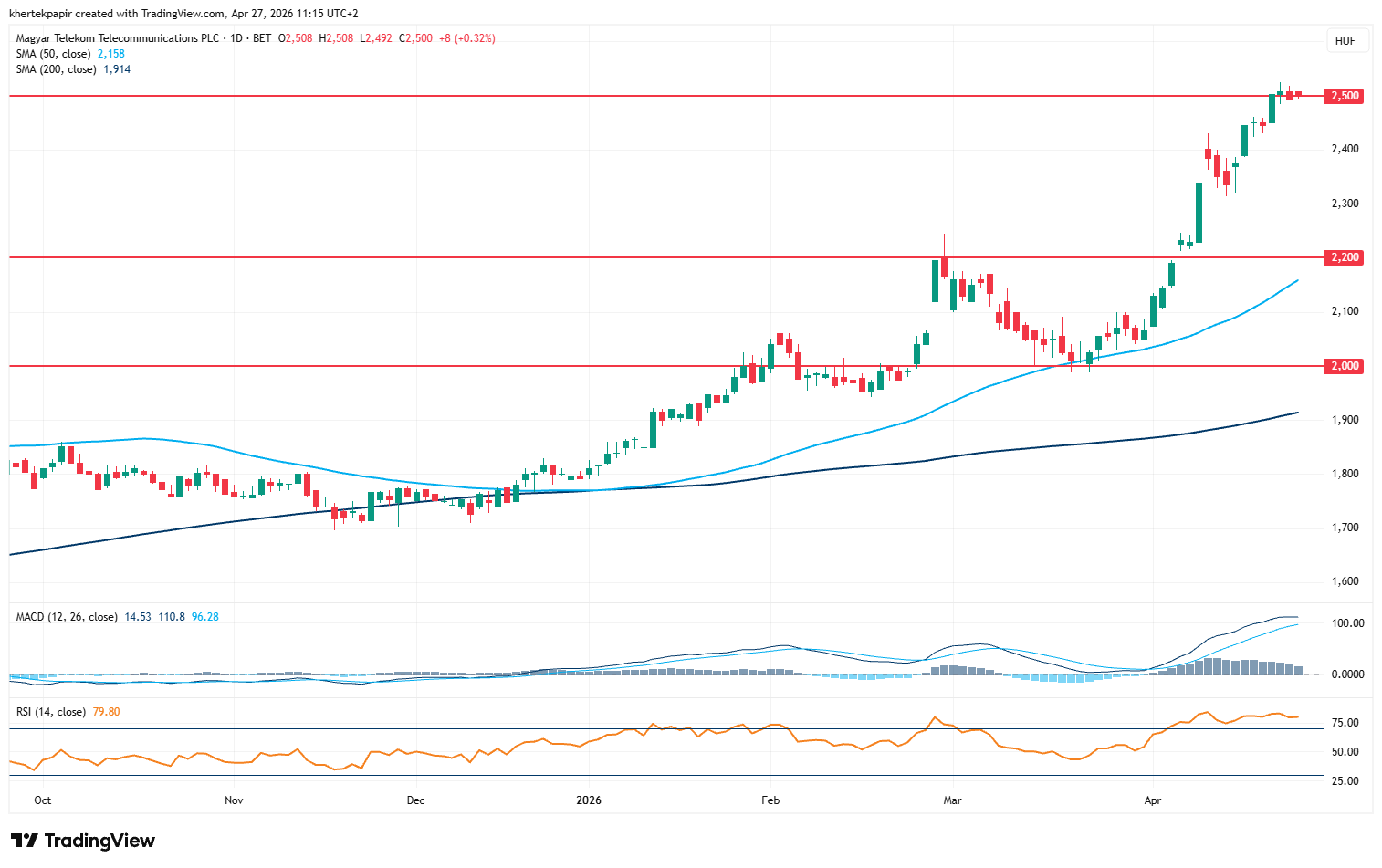Click the Feb label on time axis
This screenshot has height=868, width=1382.
(770, 800)
